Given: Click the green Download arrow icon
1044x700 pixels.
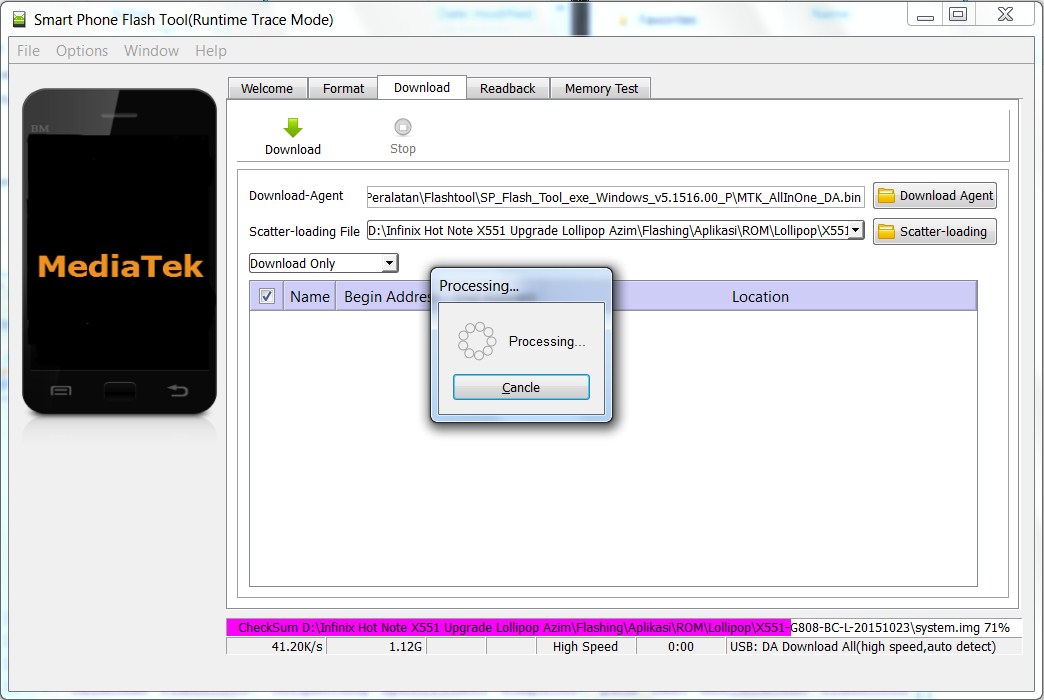Looking at the screenshot, I should point(292,128).
